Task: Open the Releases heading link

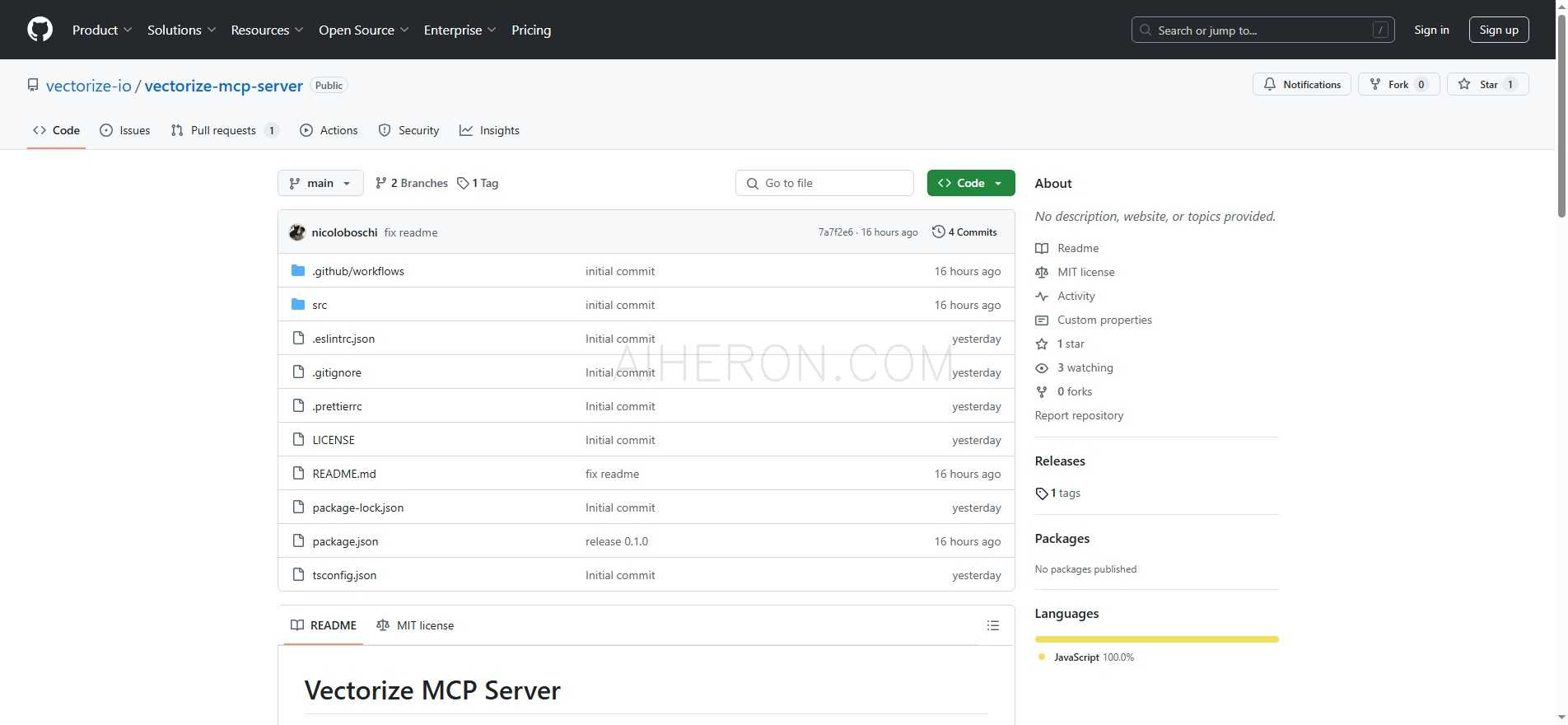Action: pos(1060,461)
